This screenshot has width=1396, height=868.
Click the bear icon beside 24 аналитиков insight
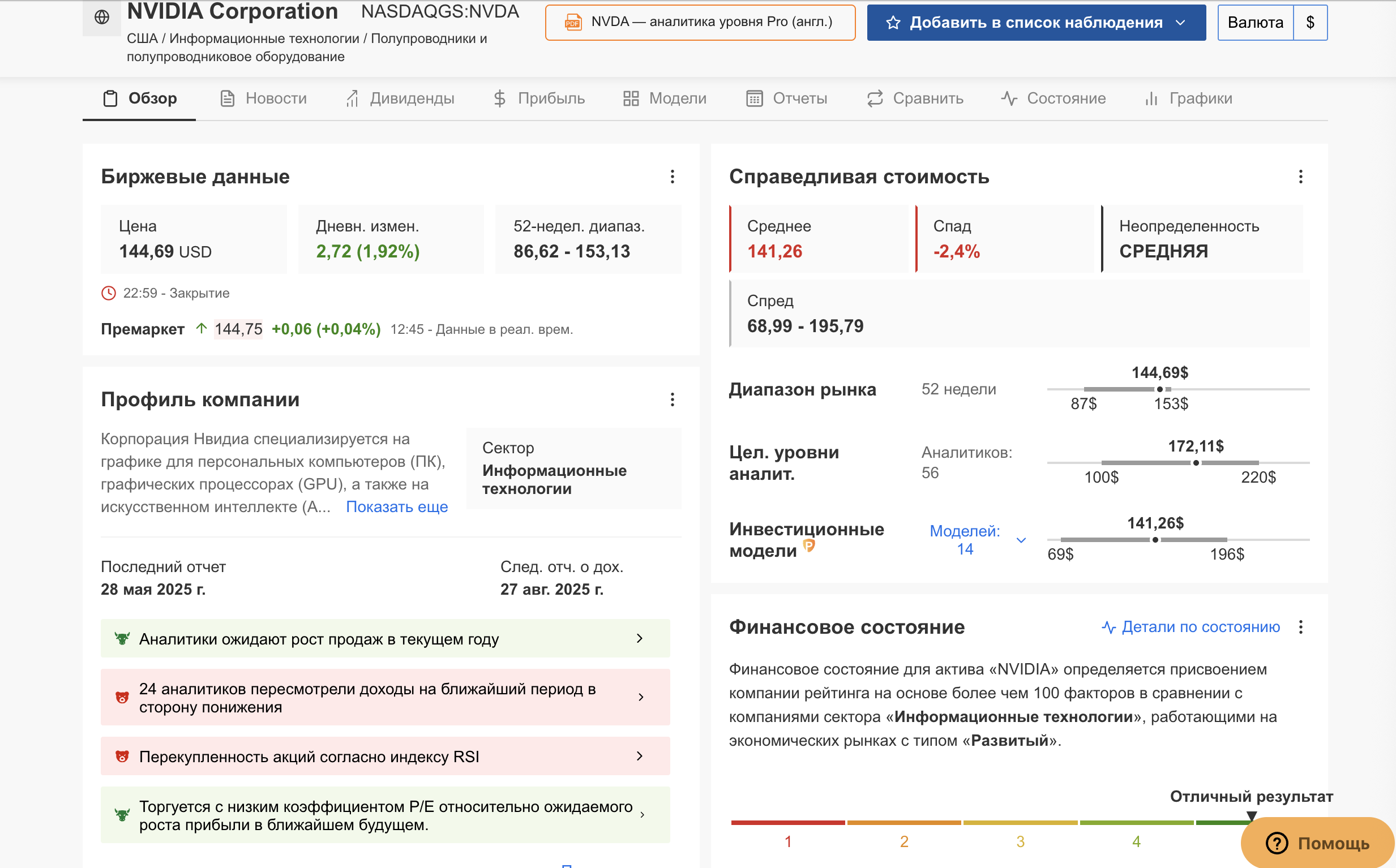(x=122, y=697)
